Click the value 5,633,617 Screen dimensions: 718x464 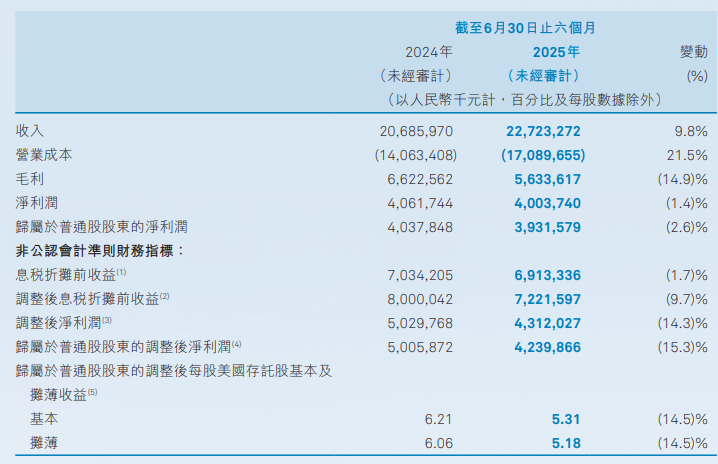tap(547, 180)
